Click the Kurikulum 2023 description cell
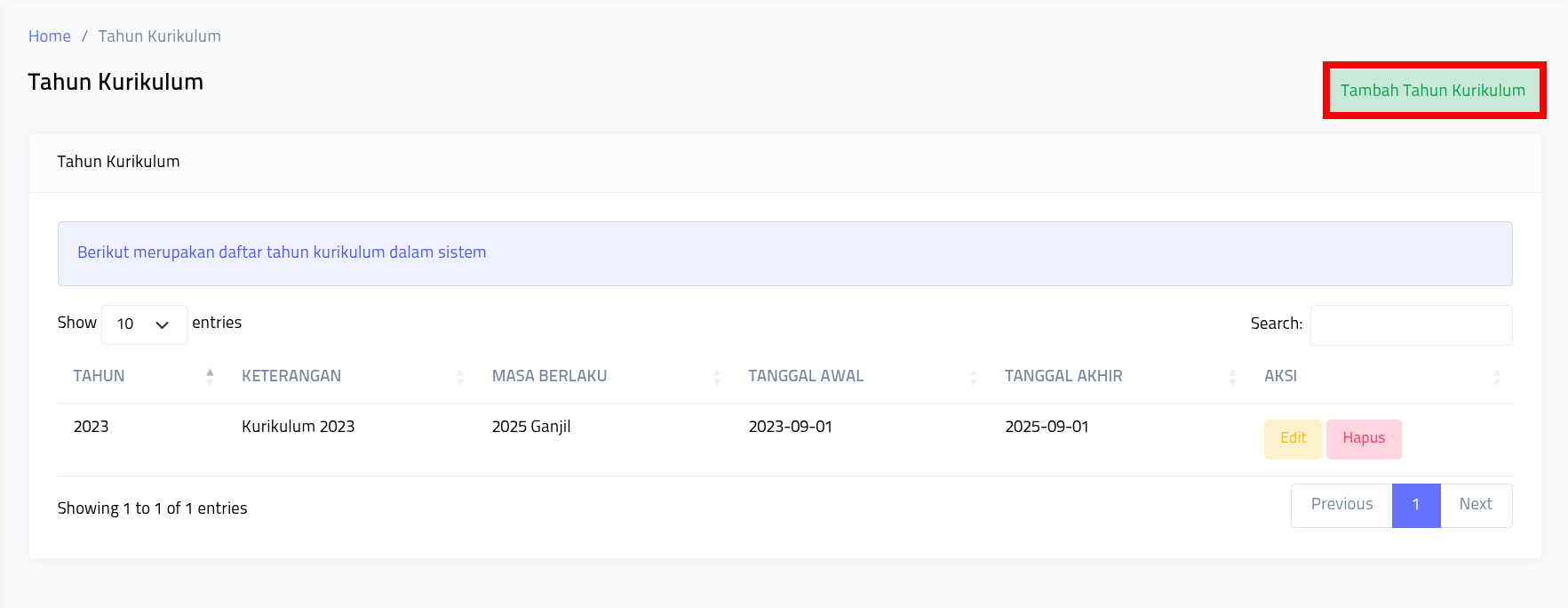 pyautogui.click(x=298, y=427)
